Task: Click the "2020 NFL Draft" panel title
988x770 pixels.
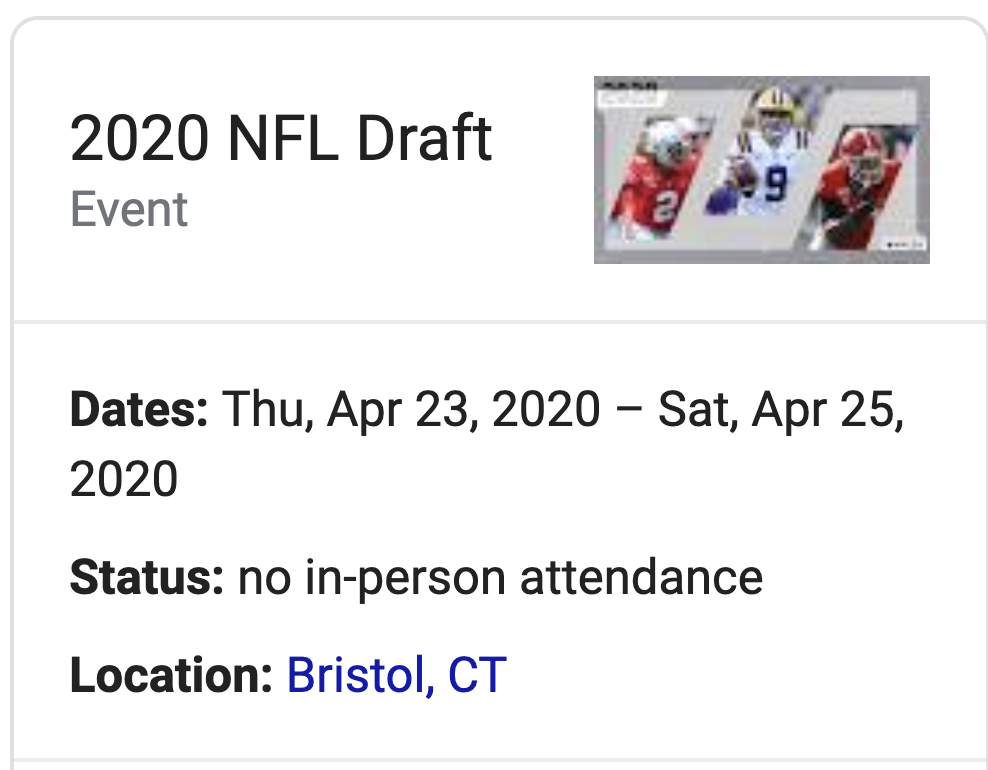Action: tap(281, 139)
